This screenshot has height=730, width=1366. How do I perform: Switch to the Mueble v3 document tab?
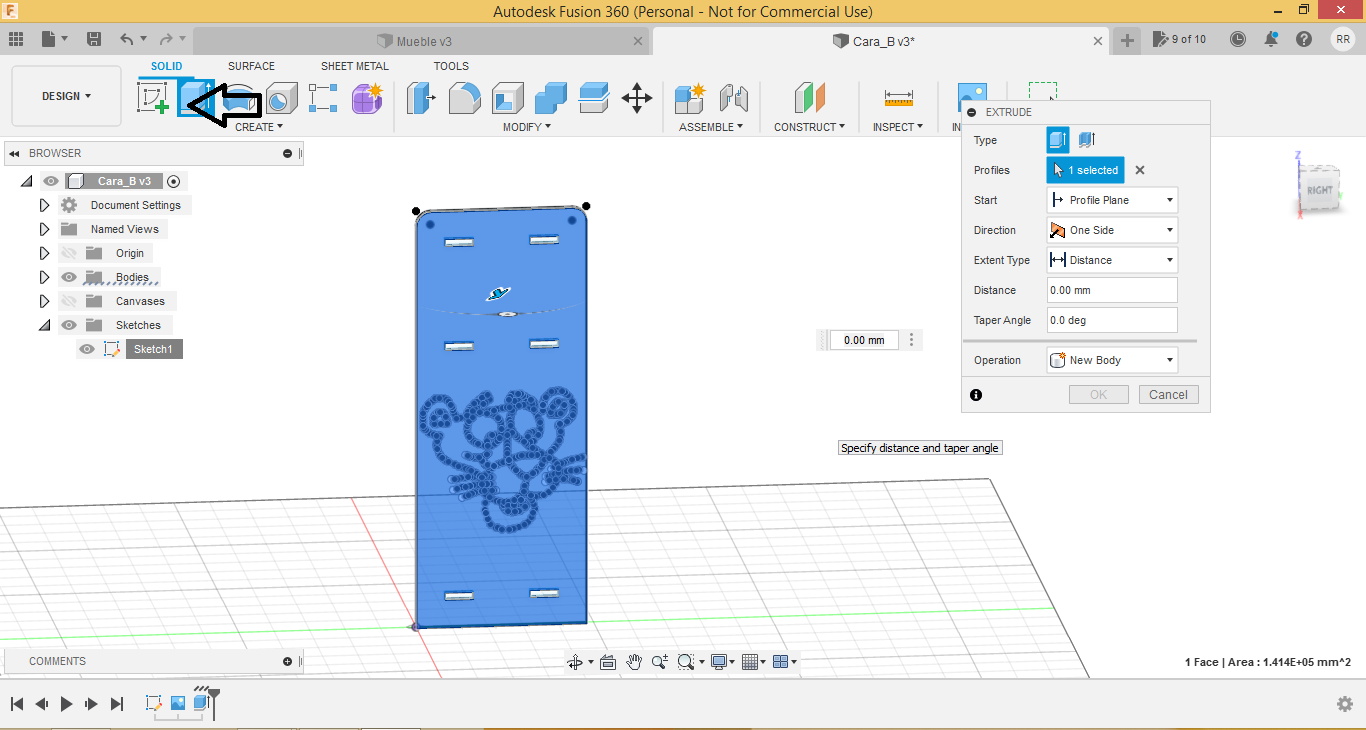tap(422, 41)
